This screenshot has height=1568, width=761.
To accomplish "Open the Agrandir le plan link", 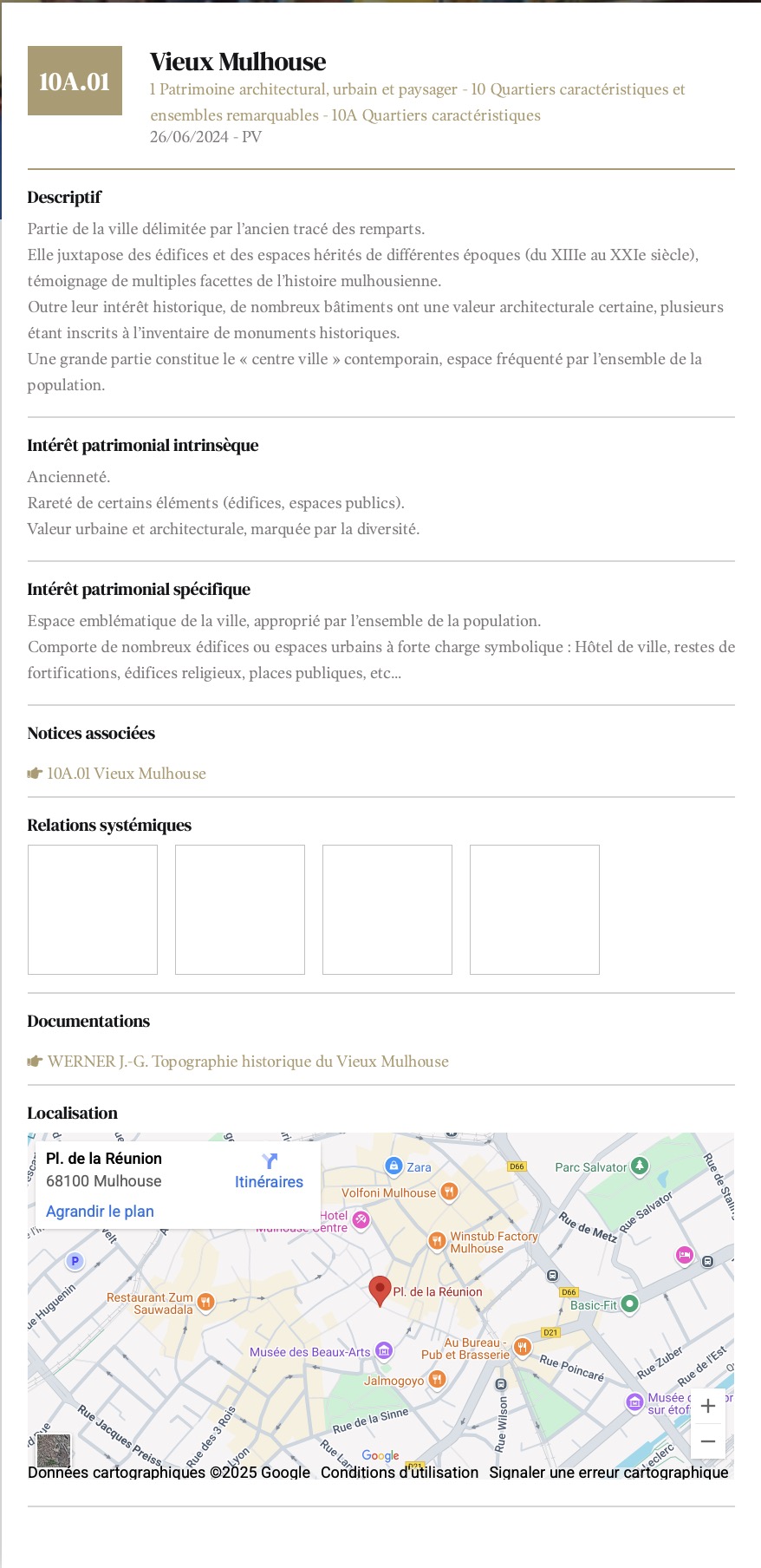I will tap(100, 1212).
